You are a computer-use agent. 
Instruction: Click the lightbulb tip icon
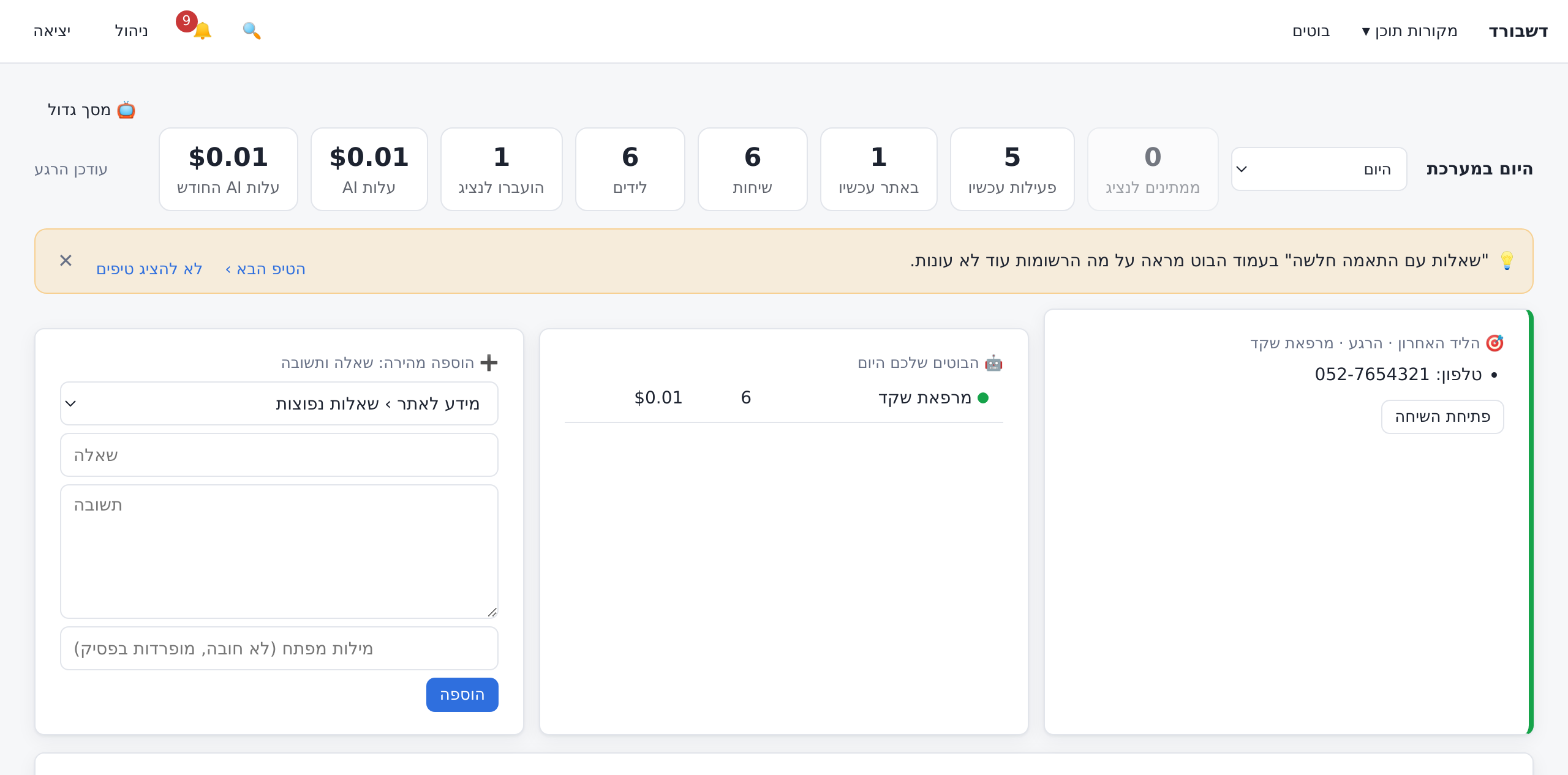(x=1507, y=261)
